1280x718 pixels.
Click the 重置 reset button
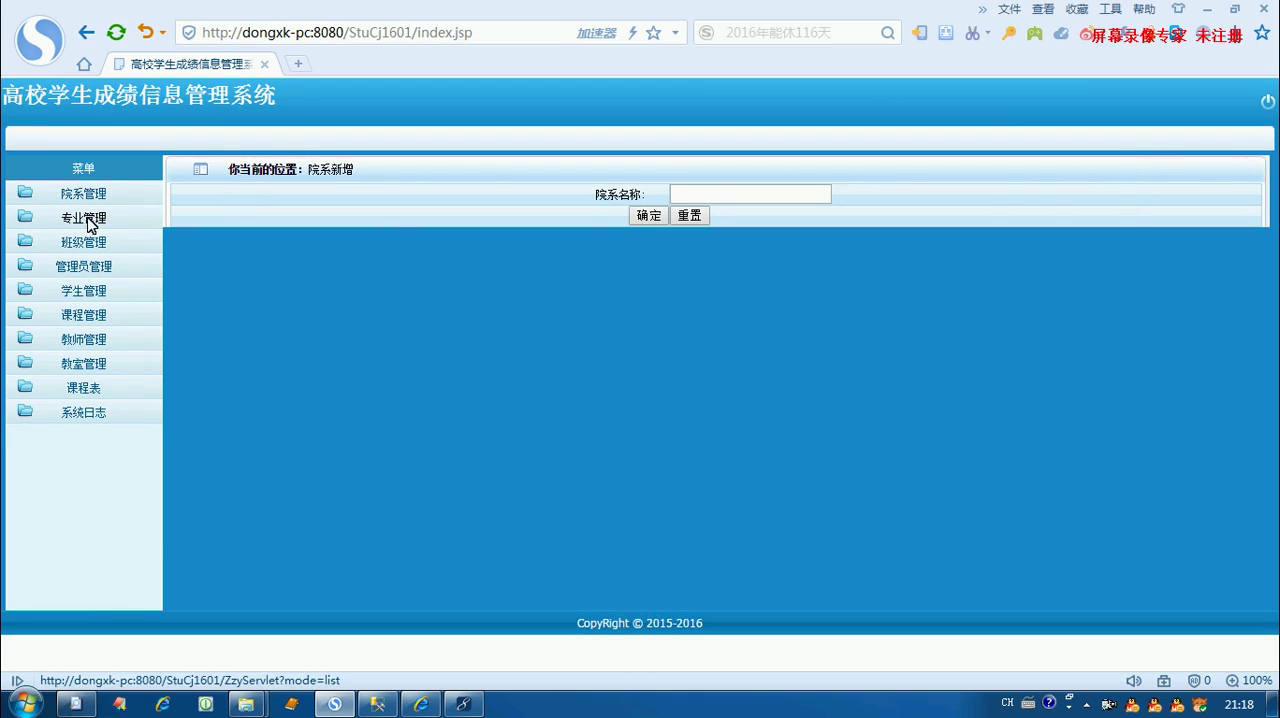pos(689,215)
